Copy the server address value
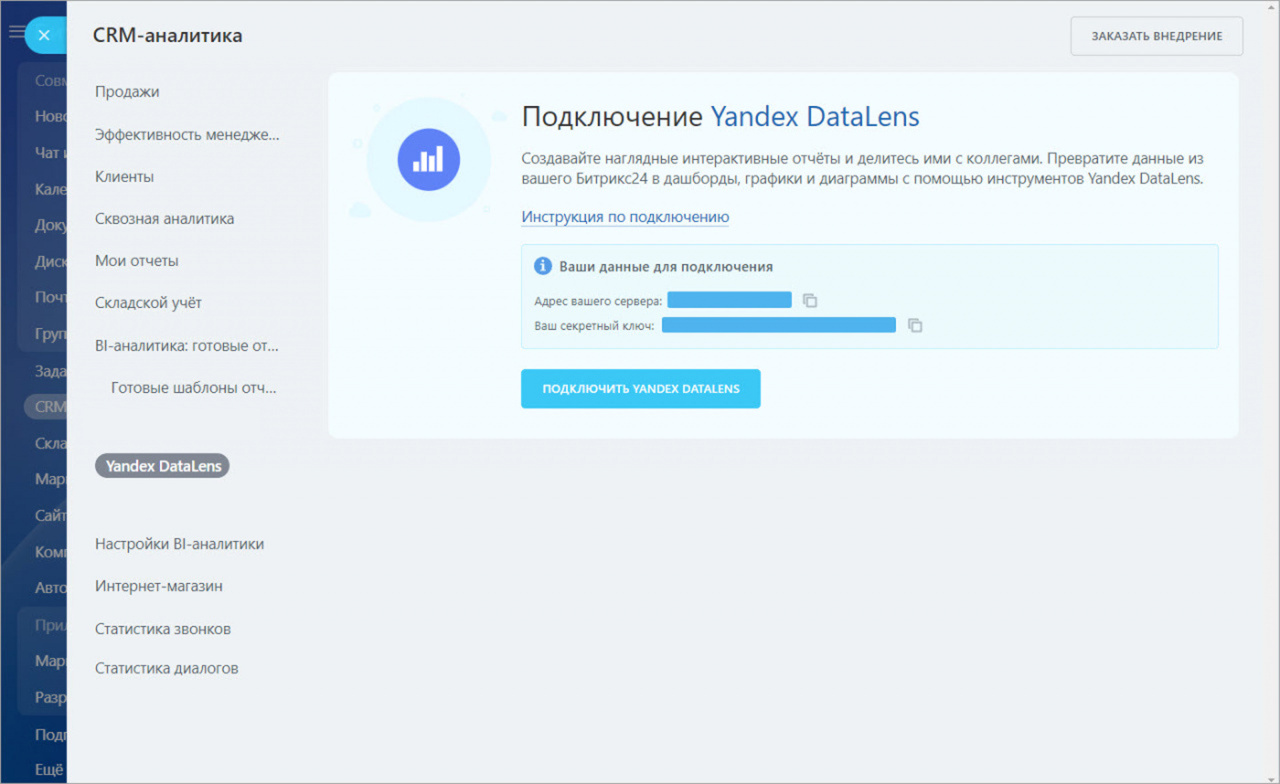Viewport: 1280px width, 784px height. click(x=810, y=300)
